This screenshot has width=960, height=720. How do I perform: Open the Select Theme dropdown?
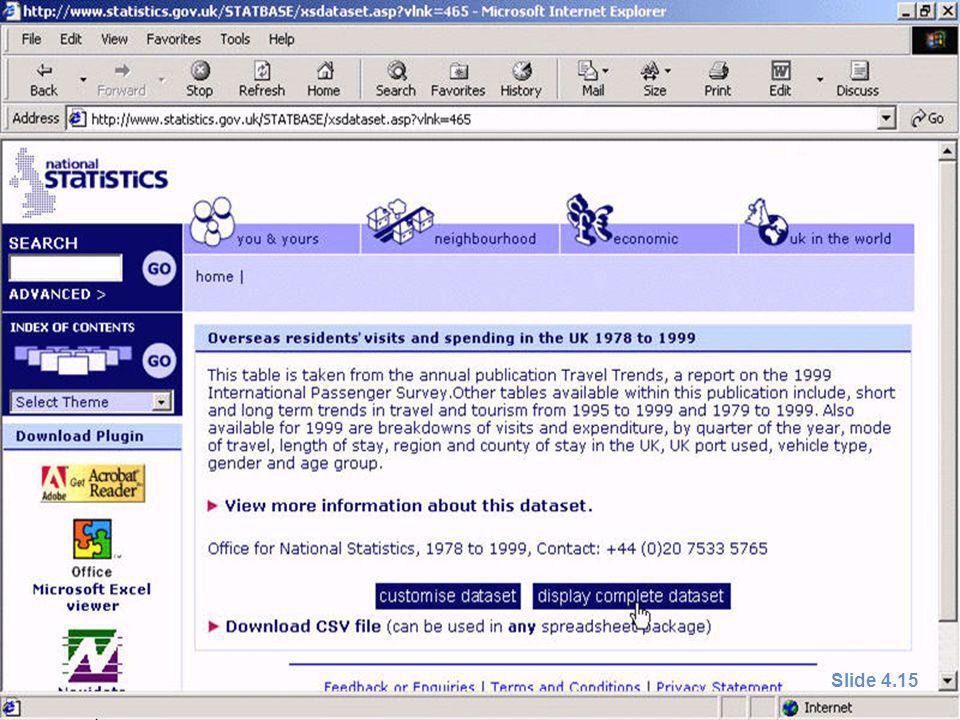91,402
